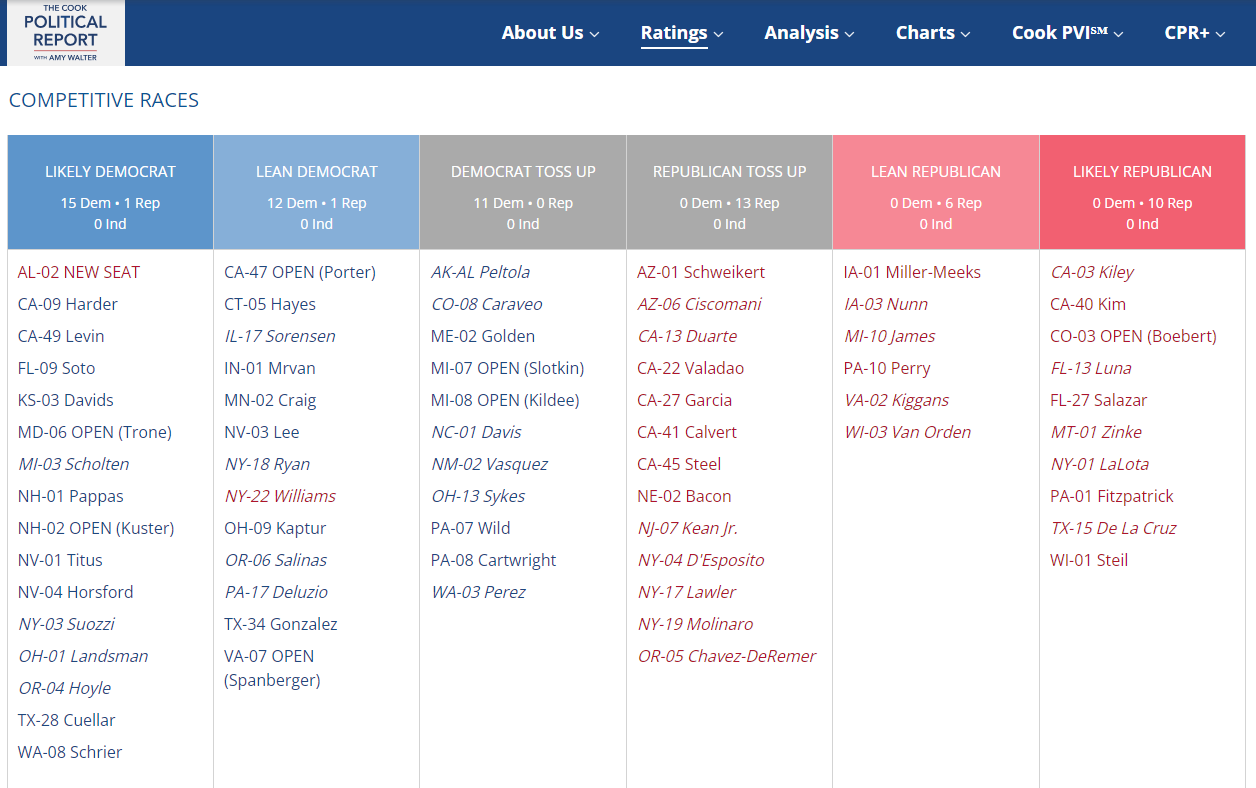1256x788 pixels.
Task: Open the MI-07 OPEN (Slotkin) race
Action: pyautogui.click(x=508, y=368)
